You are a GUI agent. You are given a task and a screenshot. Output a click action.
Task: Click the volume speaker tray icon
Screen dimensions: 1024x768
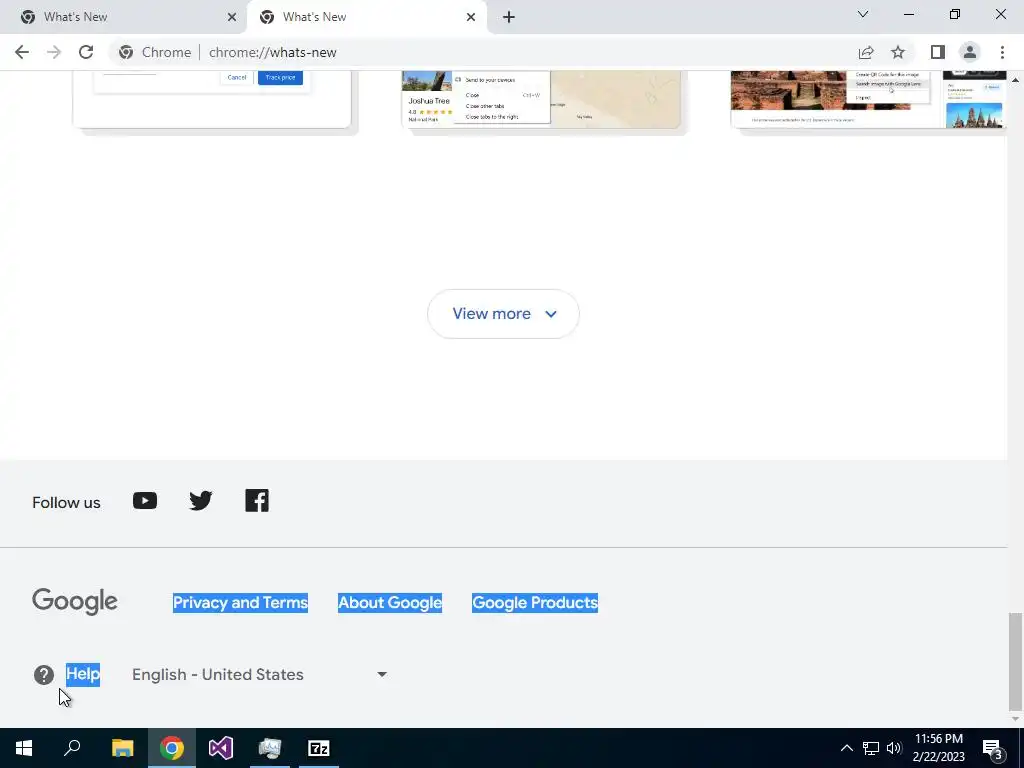(894, 748)
